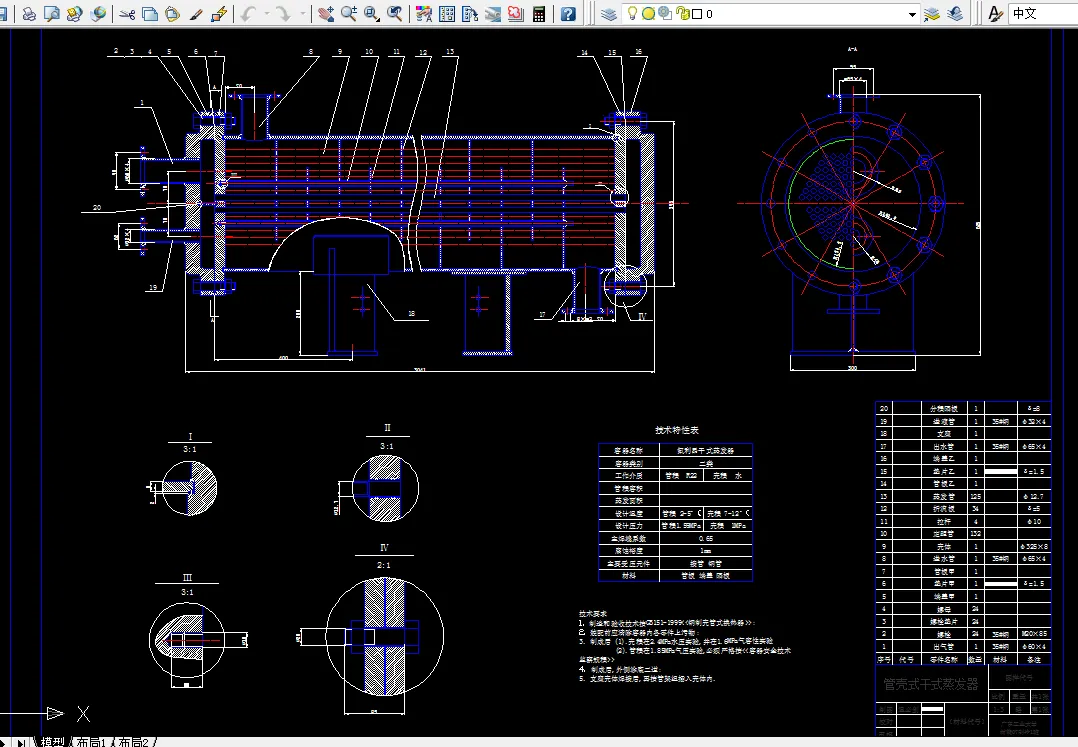
Task: Click detail view label IV 2:1
Action: (x=384, y=555)
